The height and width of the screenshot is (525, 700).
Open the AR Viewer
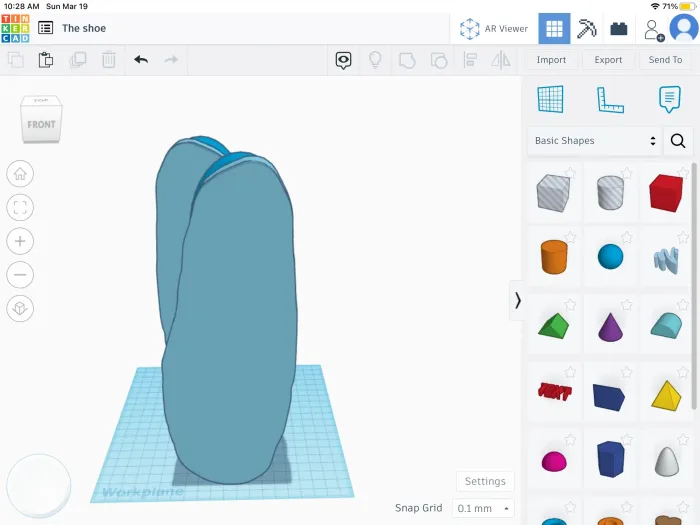click(494, 29)
